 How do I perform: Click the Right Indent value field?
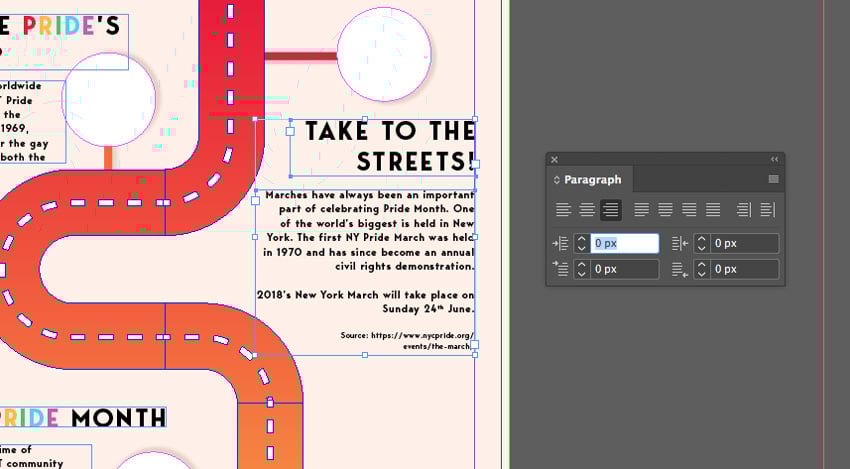pyautogui.click(x=744, y=243)
